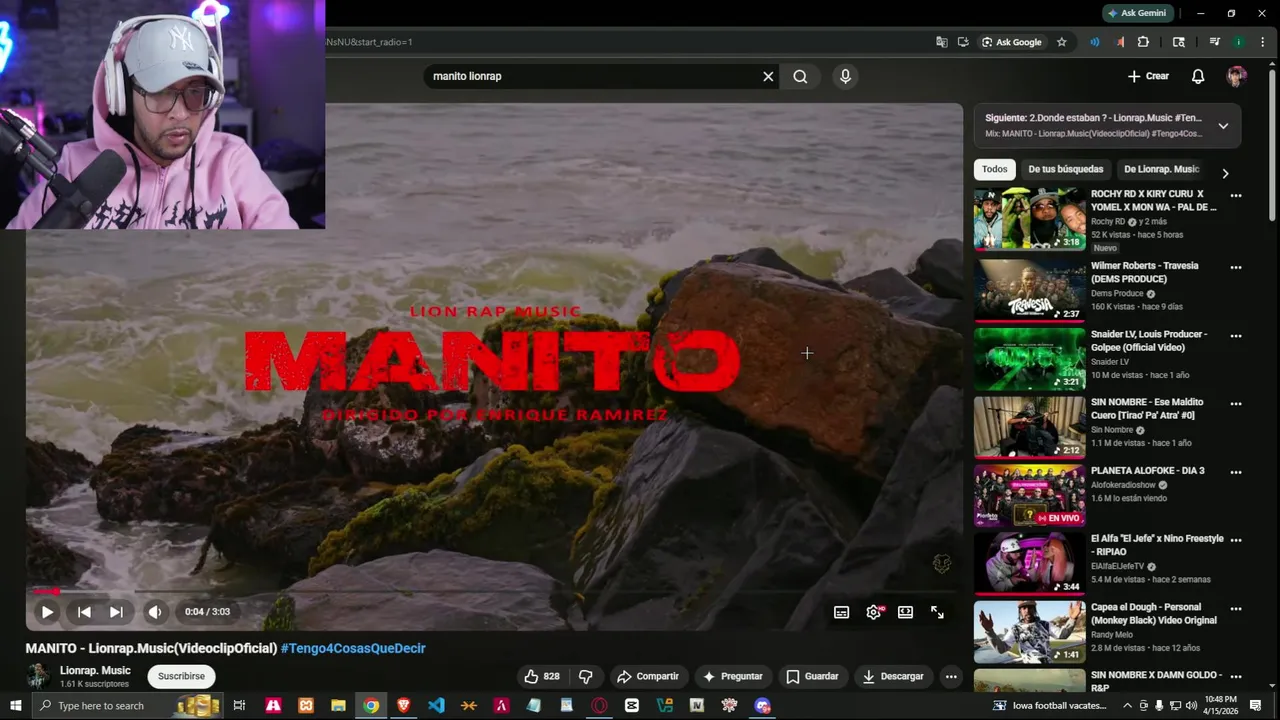Click Ask Google in address bar
Image resolution: width=1280 pixels, height=720 pixels.
[x=1012, y=42]
